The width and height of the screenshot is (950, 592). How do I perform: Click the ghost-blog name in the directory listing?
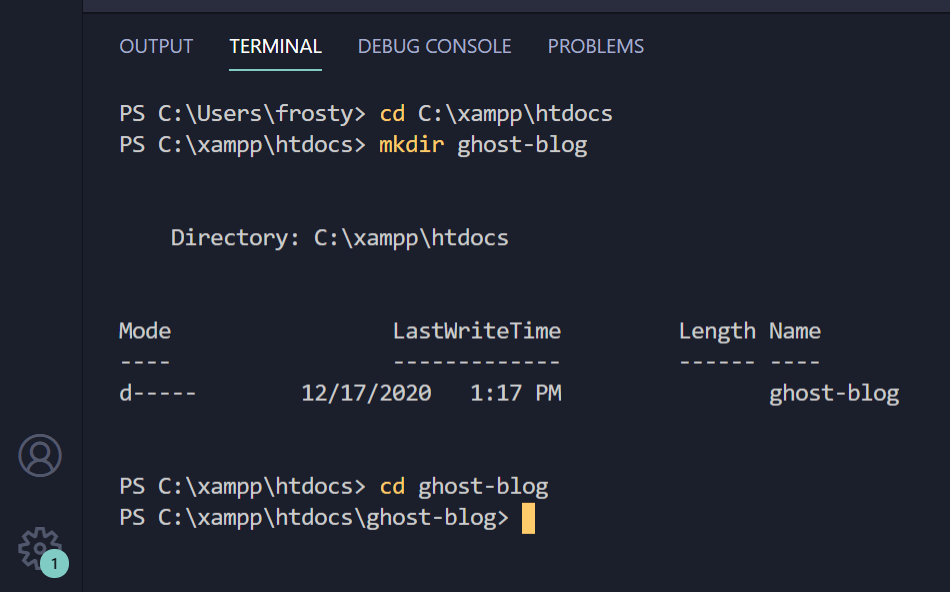tap(834, 392)
